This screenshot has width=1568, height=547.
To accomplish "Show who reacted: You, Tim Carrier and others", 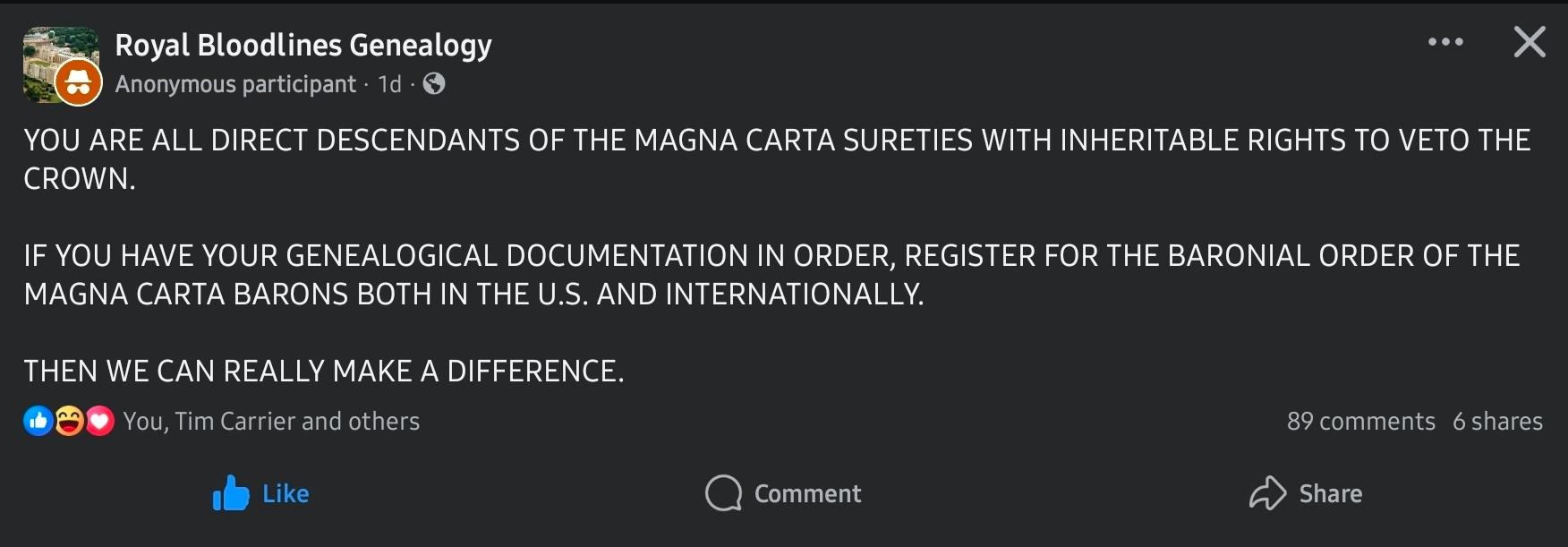I will pyautogui.click(x=271, y=421).
